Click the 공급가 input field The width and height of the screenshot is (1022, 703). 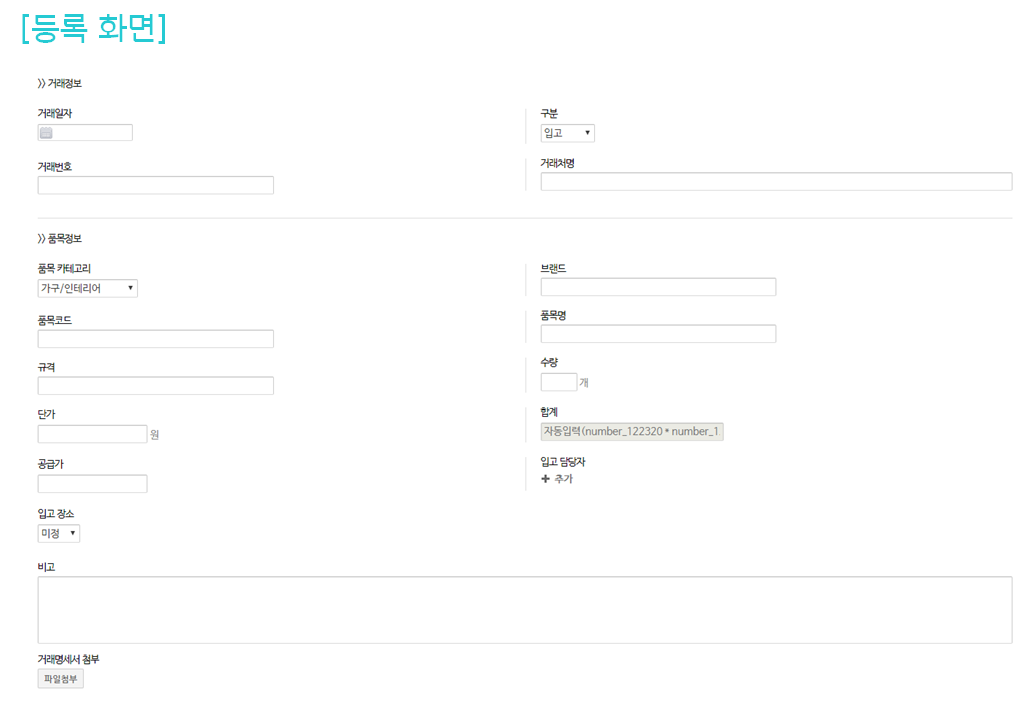click(92, 484)
